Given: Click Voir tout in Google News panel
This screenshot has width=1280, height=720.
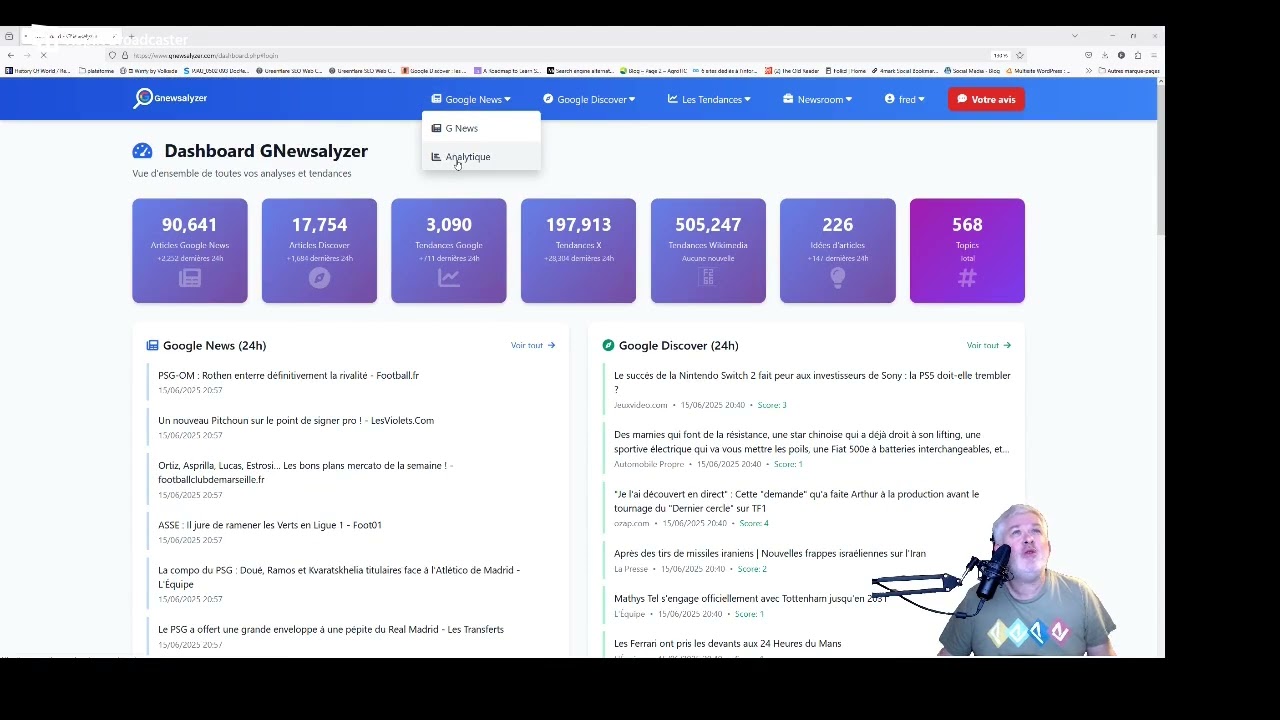Looking at the screenshot, I should (533, 345).
